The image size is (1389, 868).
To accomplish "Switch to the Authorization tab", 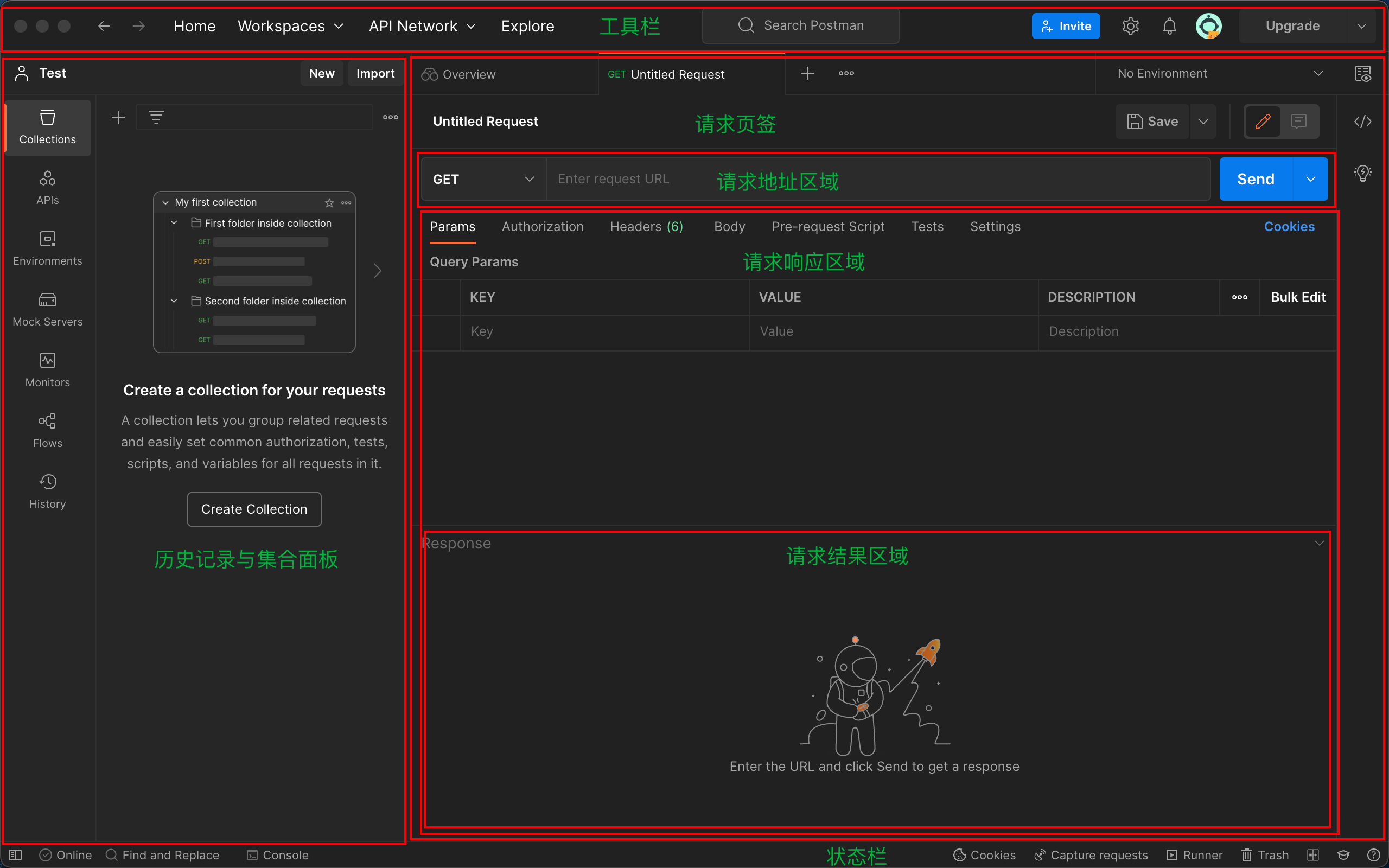I will coord(543,227).
